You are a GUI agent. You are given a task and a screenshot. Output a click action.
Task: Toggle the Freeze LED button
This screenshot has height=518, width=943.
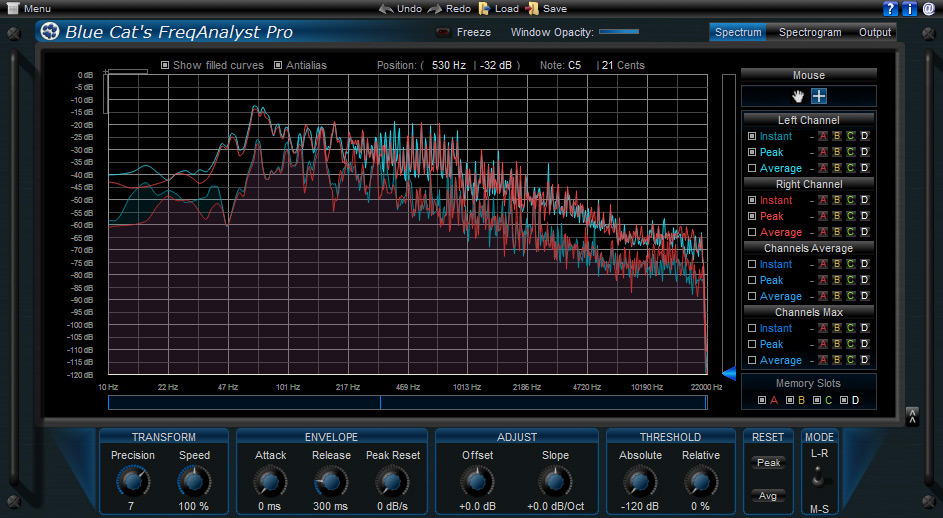coord(442,32)
